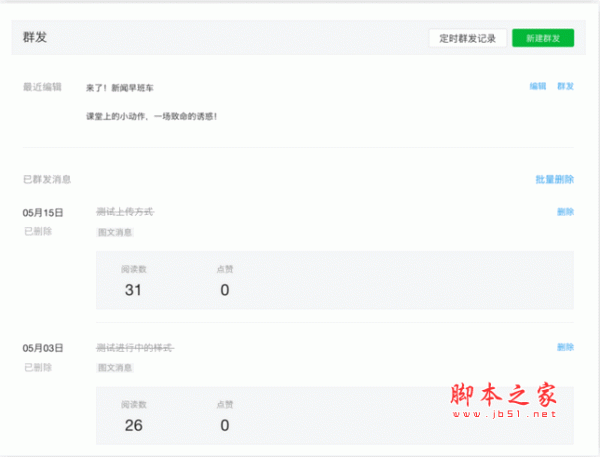Click 批量删除 batch delete link
The width and height of the screenshot is (600, 457).
(x=554, y=179)
